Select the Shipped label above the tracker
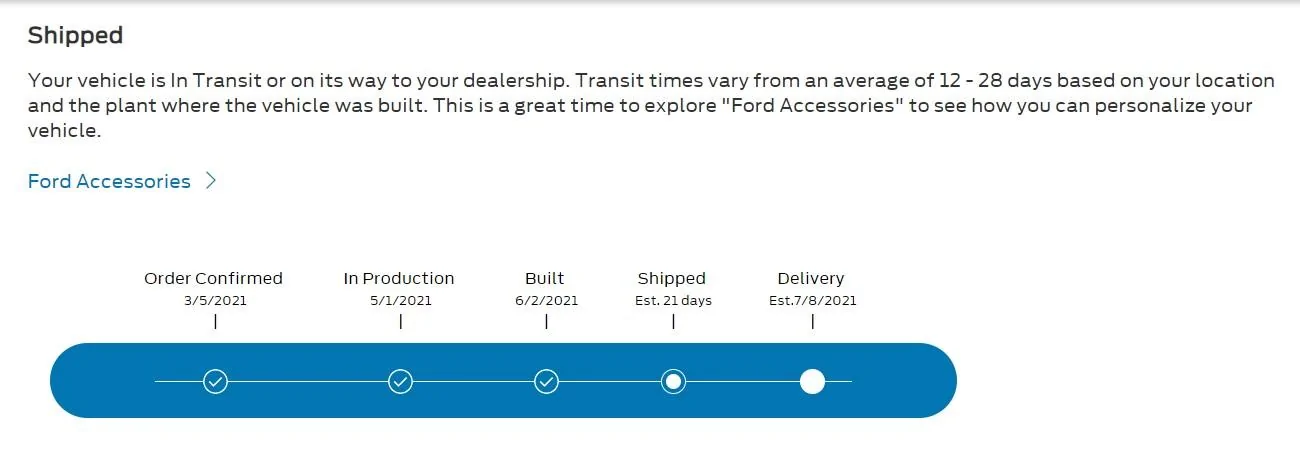This screenshot has height=450, width=1300. 672,278
